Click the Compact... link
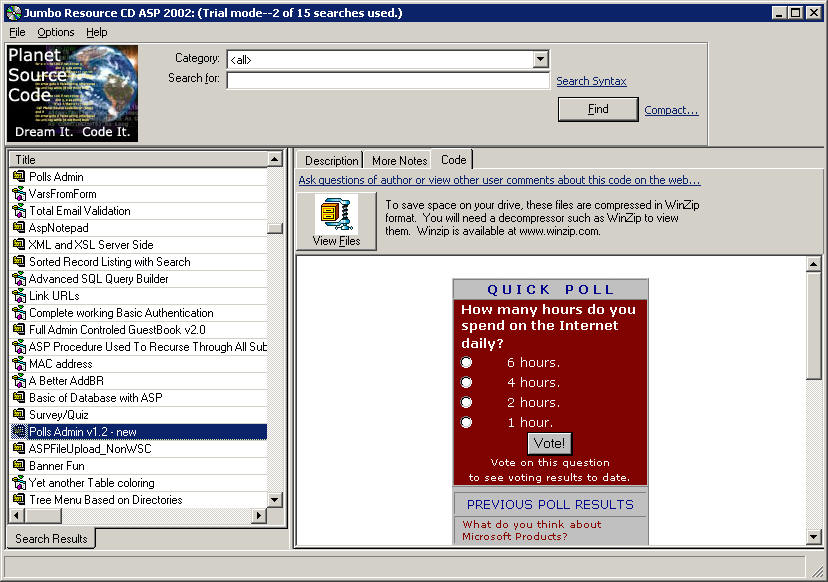This screenshot has height=582, width=828. pyautogui.click(x=671, y=110)
